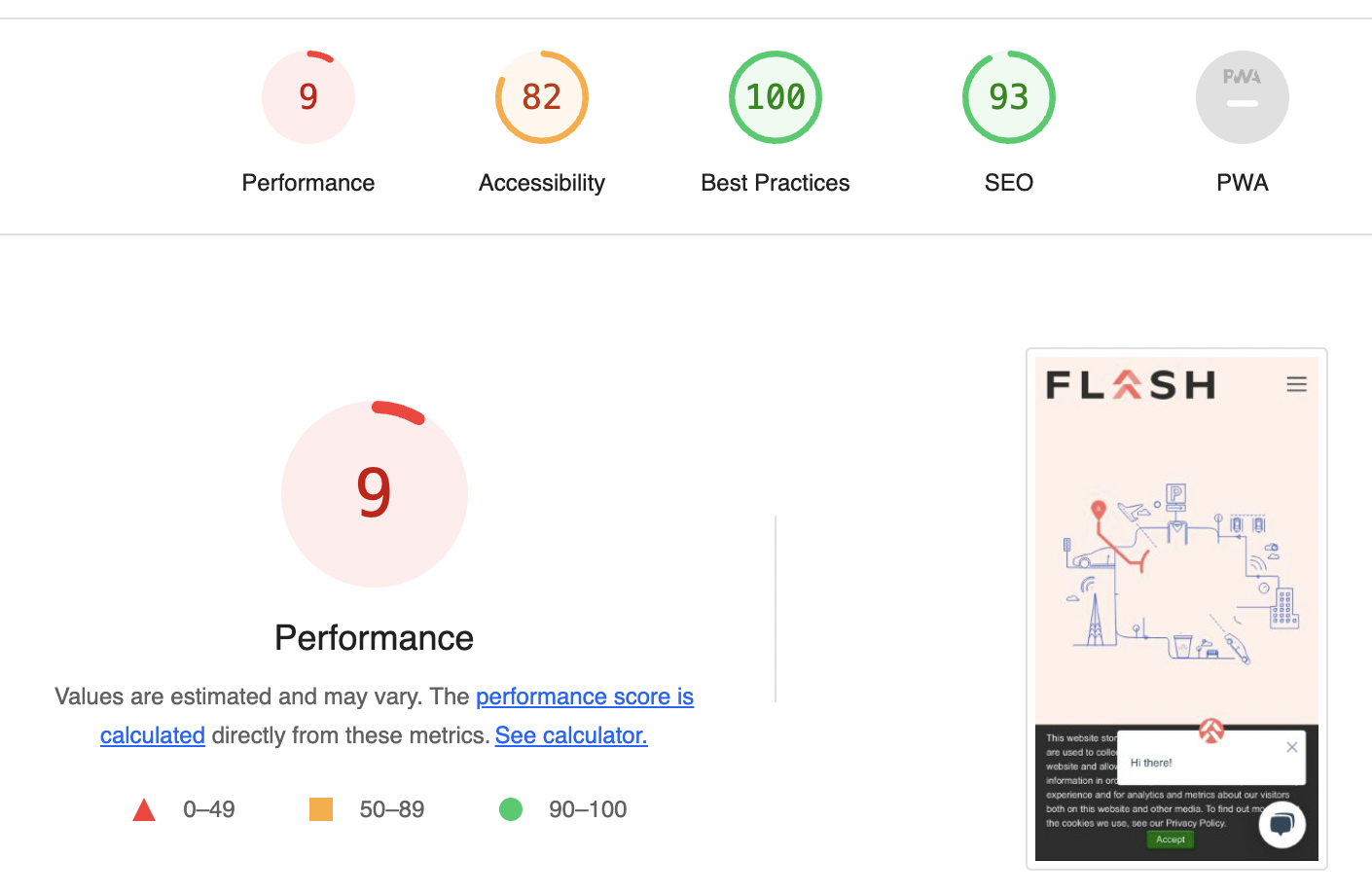Click the FLASH logo in page thumbnail
1372x893 pixels.
point(1131,385)
